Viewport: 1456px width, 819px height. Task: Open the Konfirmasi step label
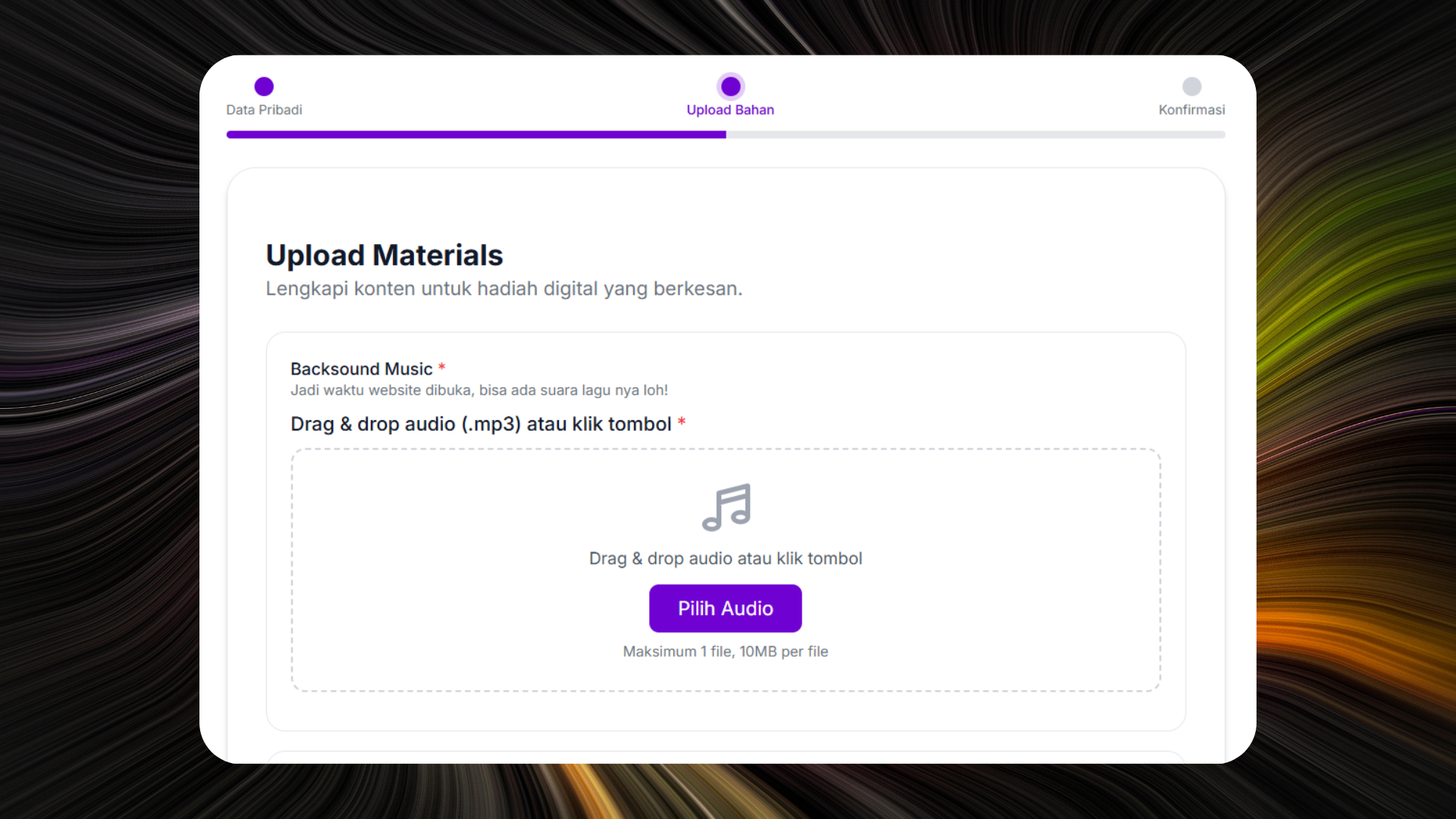(1191, 110)
